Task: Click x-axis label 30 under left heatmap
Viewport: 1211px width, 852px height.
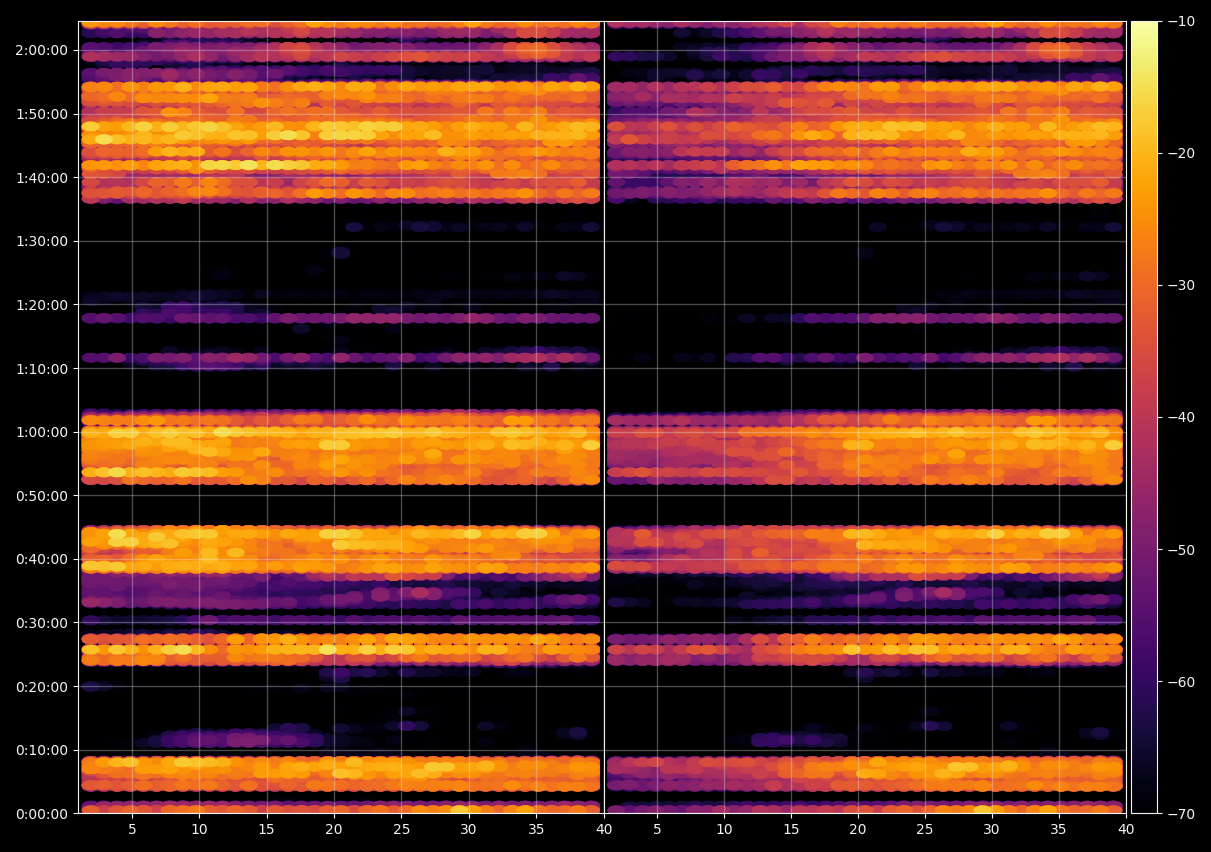Action: pos(469,830)
